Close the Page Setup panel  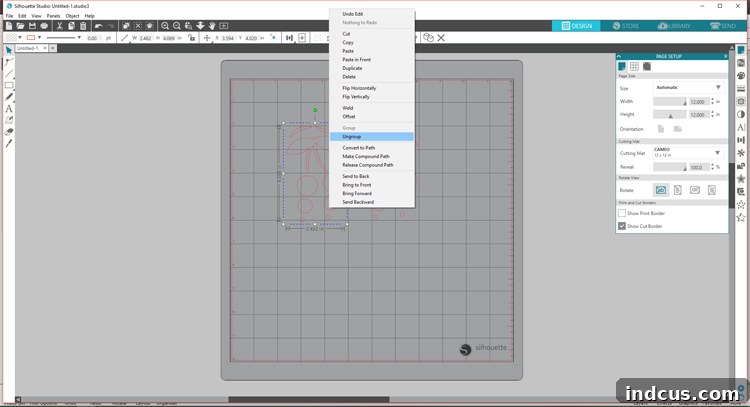[x=725, y=56]
